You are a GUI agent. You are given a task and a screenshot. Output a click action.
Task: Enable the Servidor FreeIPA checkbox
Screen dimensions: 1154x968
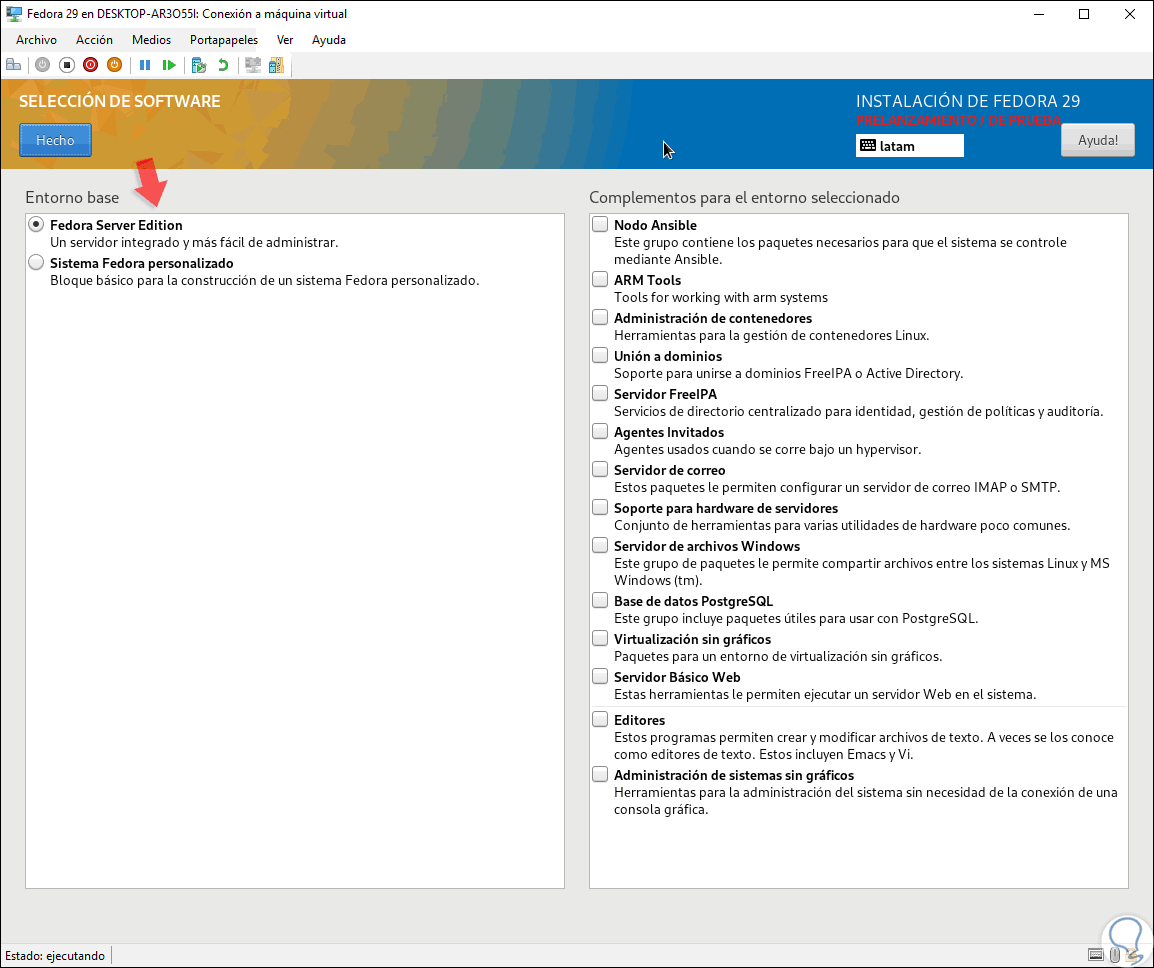[x=600, y=394]
